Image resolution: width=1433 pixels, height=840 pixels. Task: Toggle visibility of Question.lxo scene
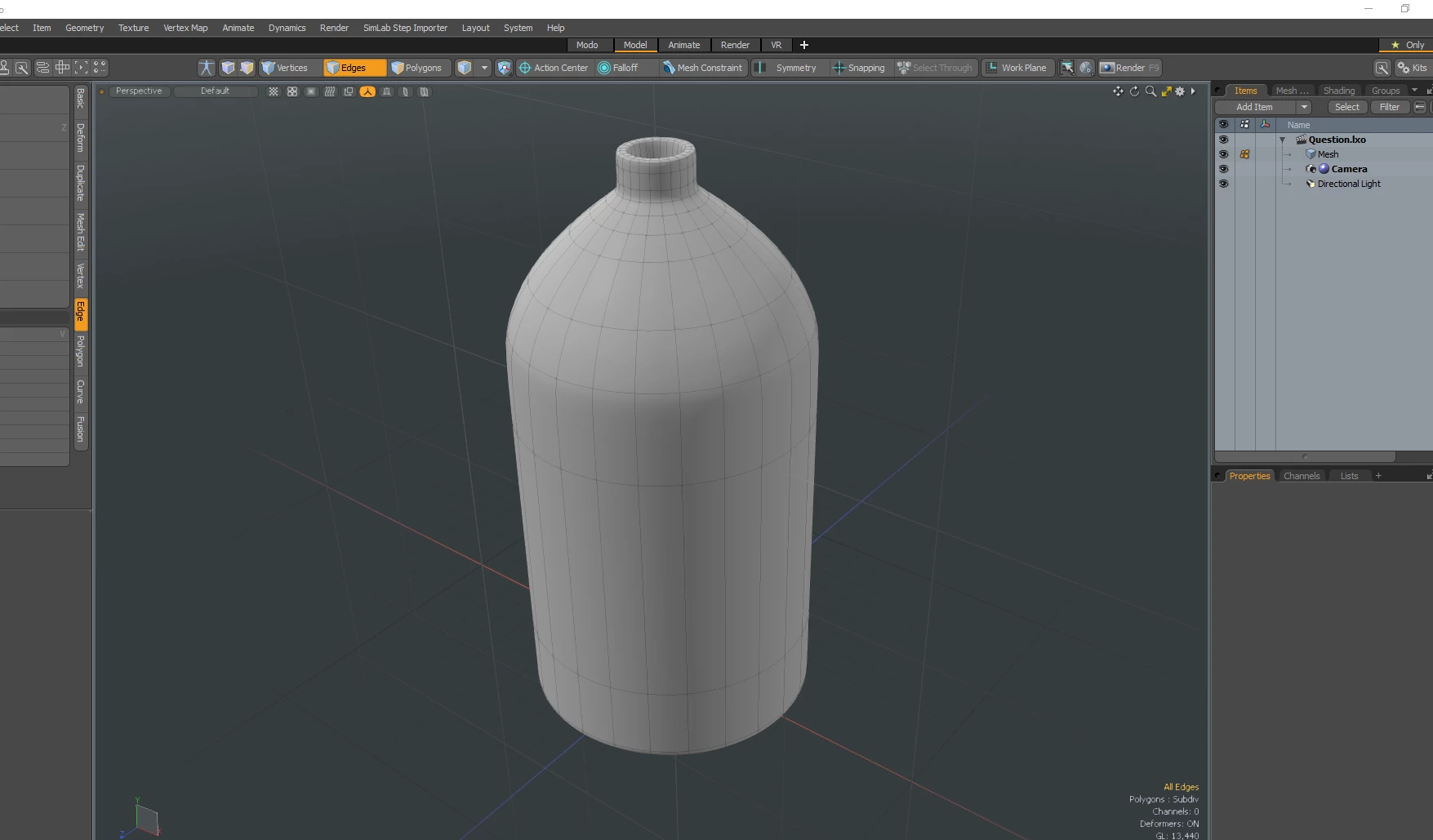(1223, 140)
